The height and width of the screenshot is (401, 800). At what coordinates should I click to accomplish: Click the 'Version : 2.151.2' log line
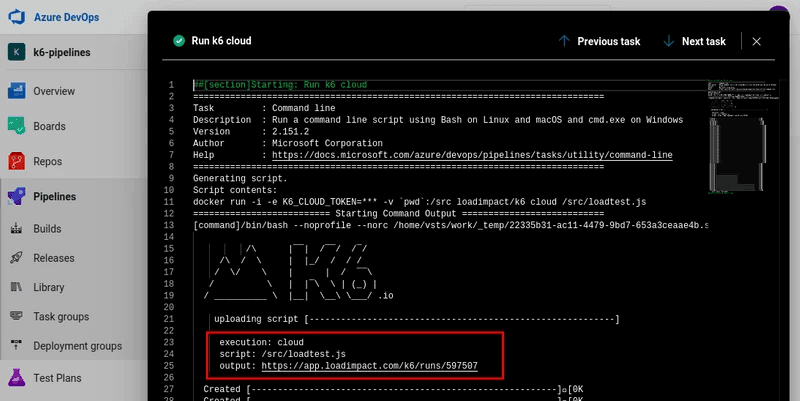pyautogui.click(x=251, y=132)
